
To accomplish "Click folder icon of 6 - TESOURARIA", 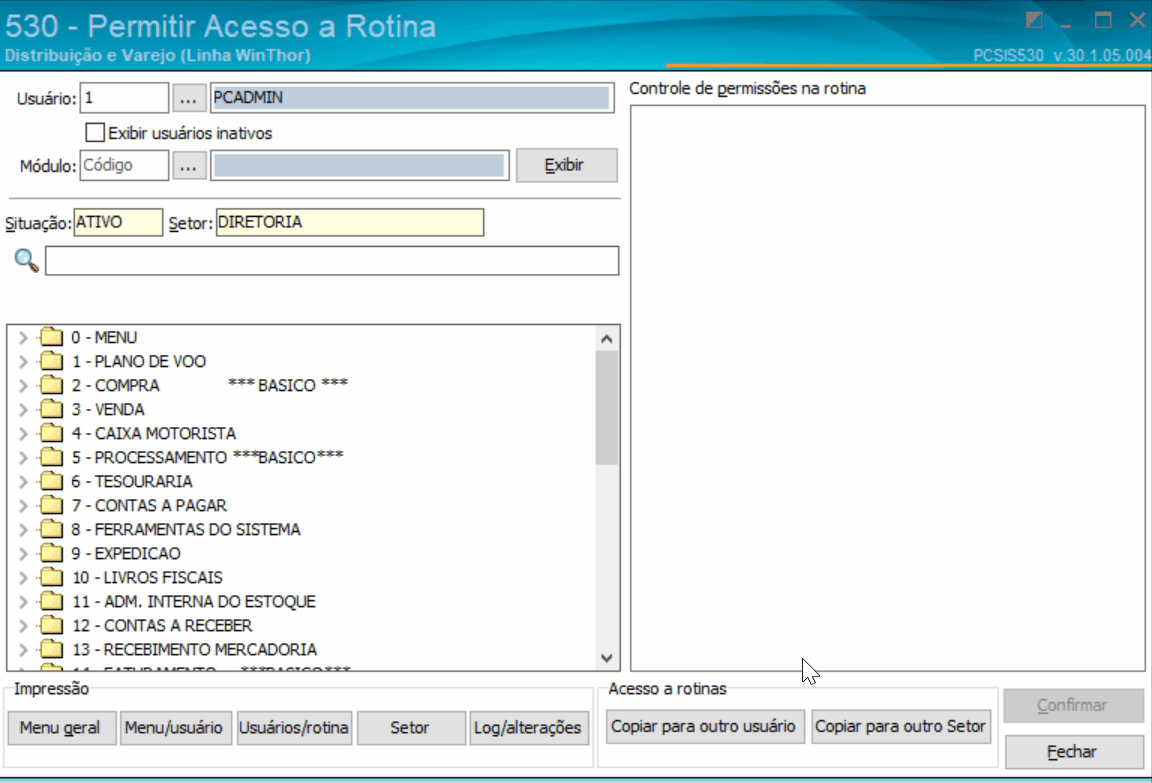I will pos(51,481).
